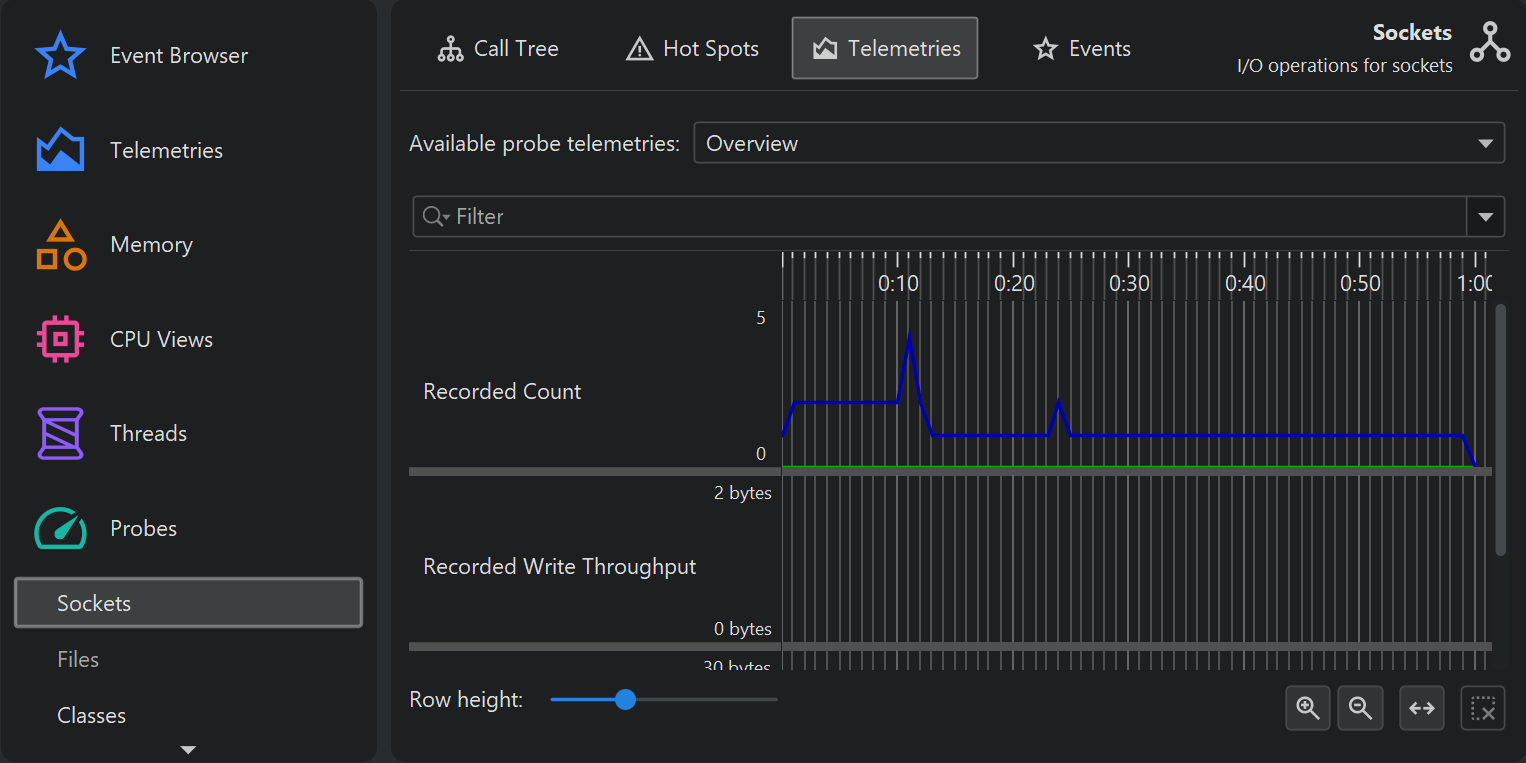1526x763 pixels.
Task: Switch to the Call Tree tab
Action: (498, 49)
